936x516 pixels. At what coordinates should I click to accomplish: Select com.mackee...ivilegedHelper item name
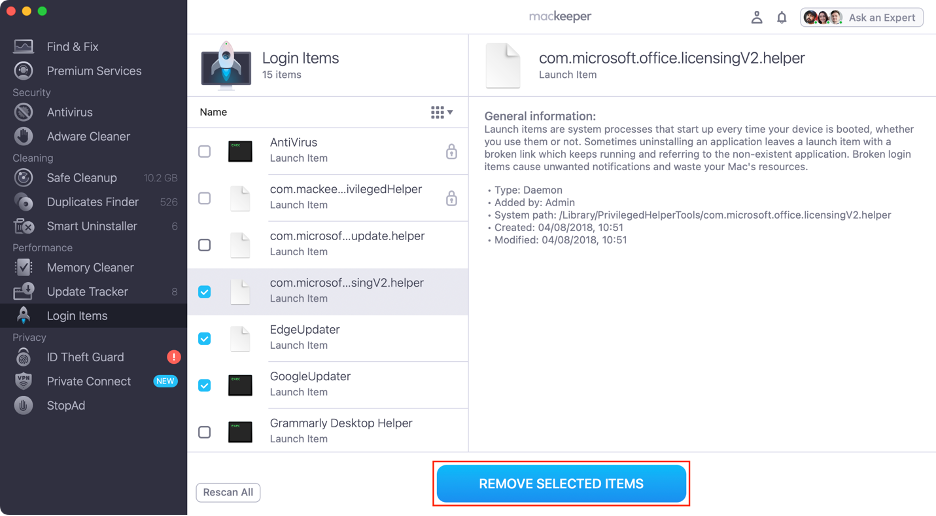point(346,189)
